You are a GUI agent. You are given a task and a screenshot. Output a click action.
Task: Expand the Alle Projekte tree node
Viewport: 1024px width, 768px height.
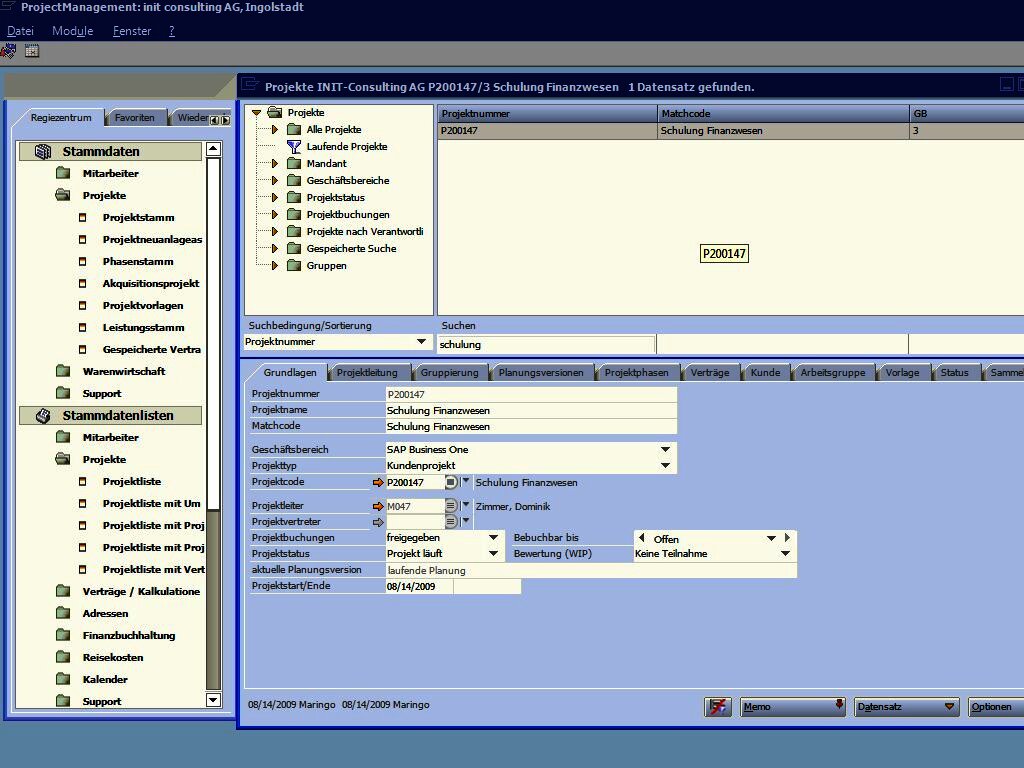pyautogui.click(x=275, y=130)
